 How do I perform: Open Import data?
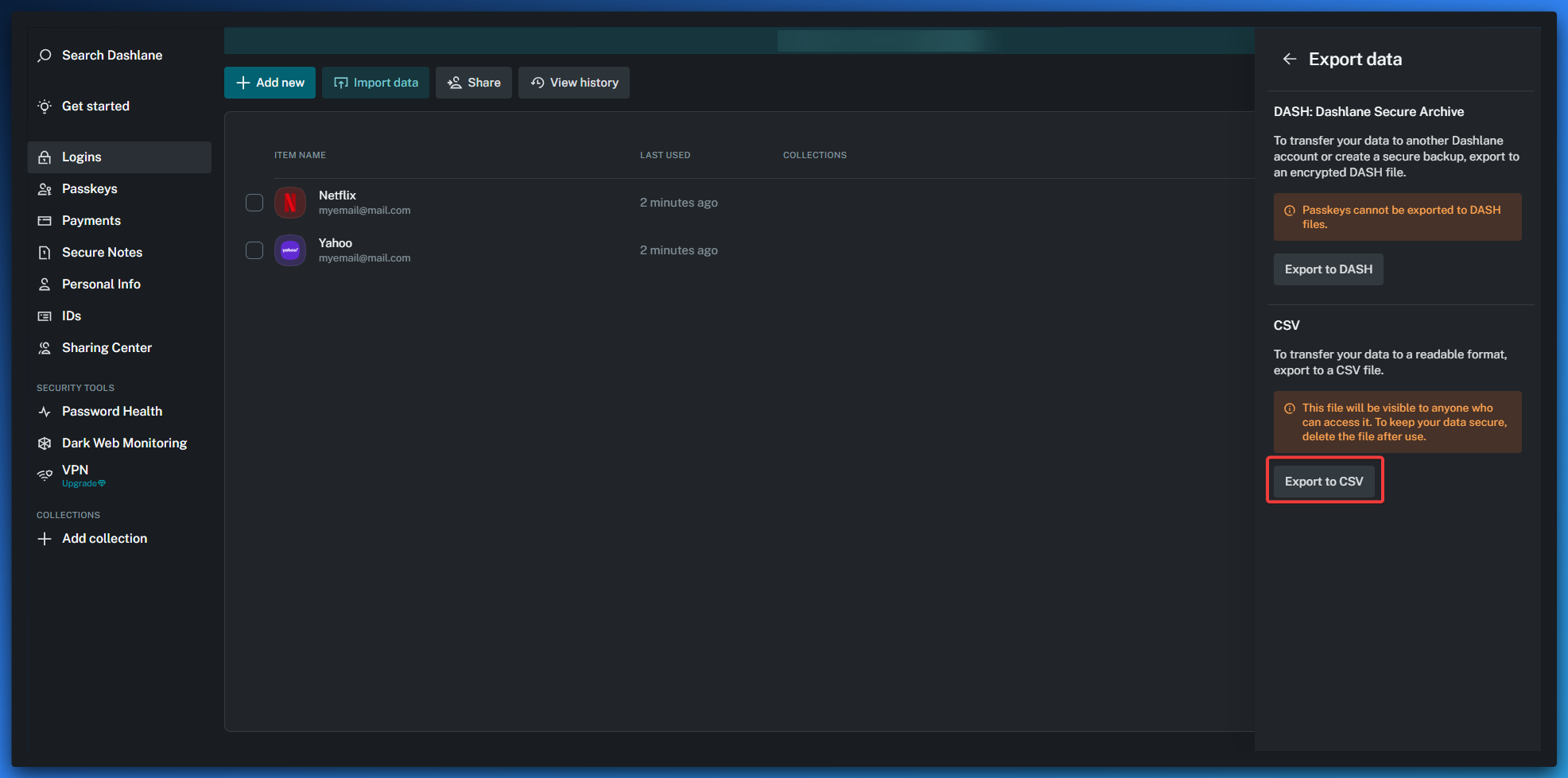(x=375, y=83)
